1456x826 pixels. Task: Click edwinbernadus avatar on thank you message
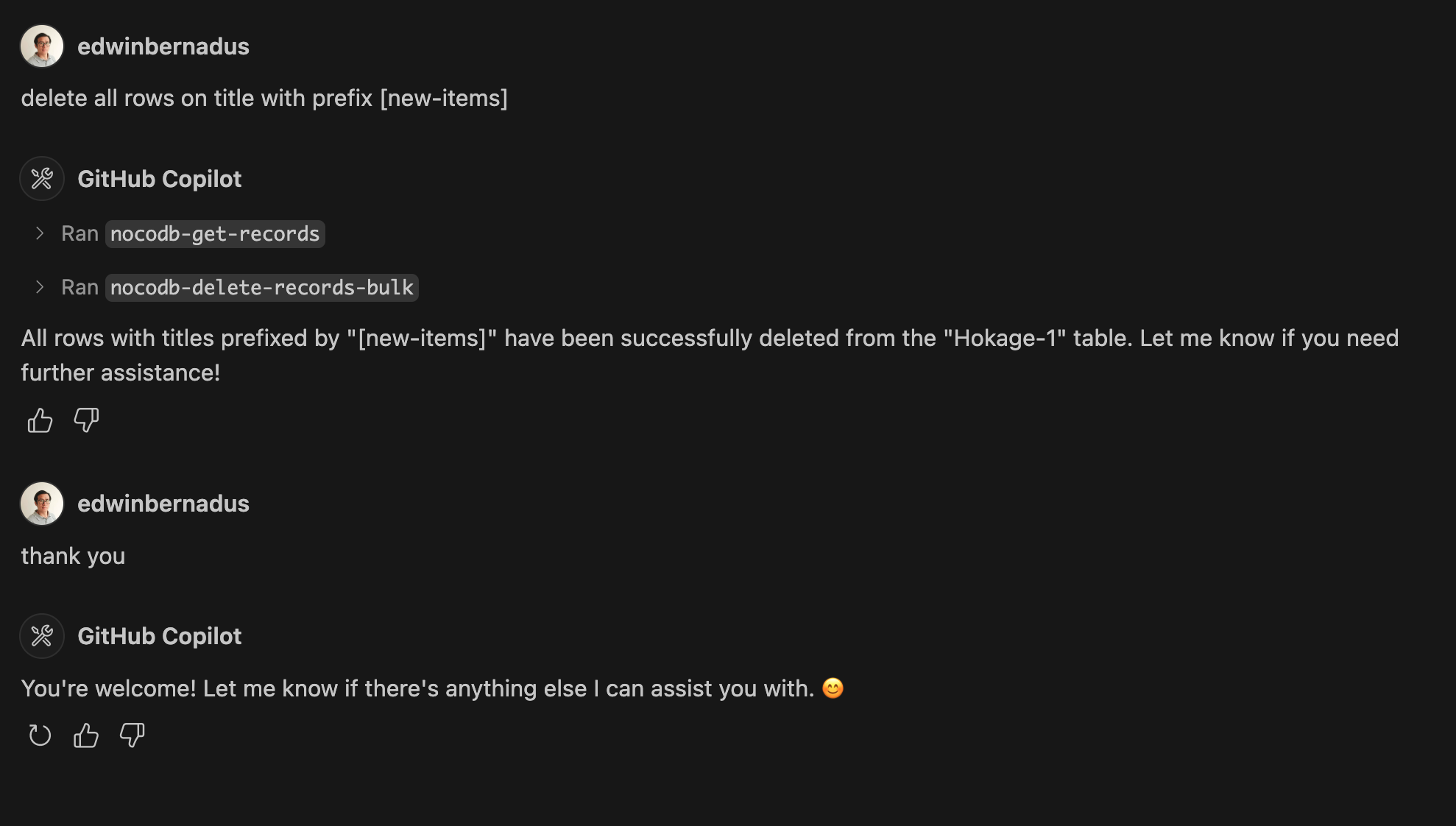pos(42,504)
